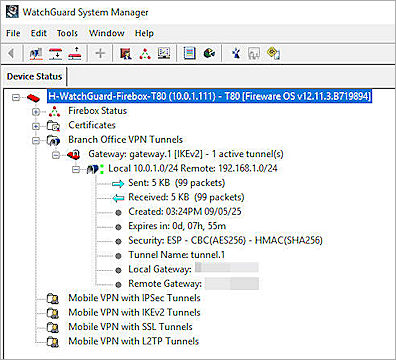Open the Edit menu
The height and width of the screenshot is (360, 396).
[39, 33]
